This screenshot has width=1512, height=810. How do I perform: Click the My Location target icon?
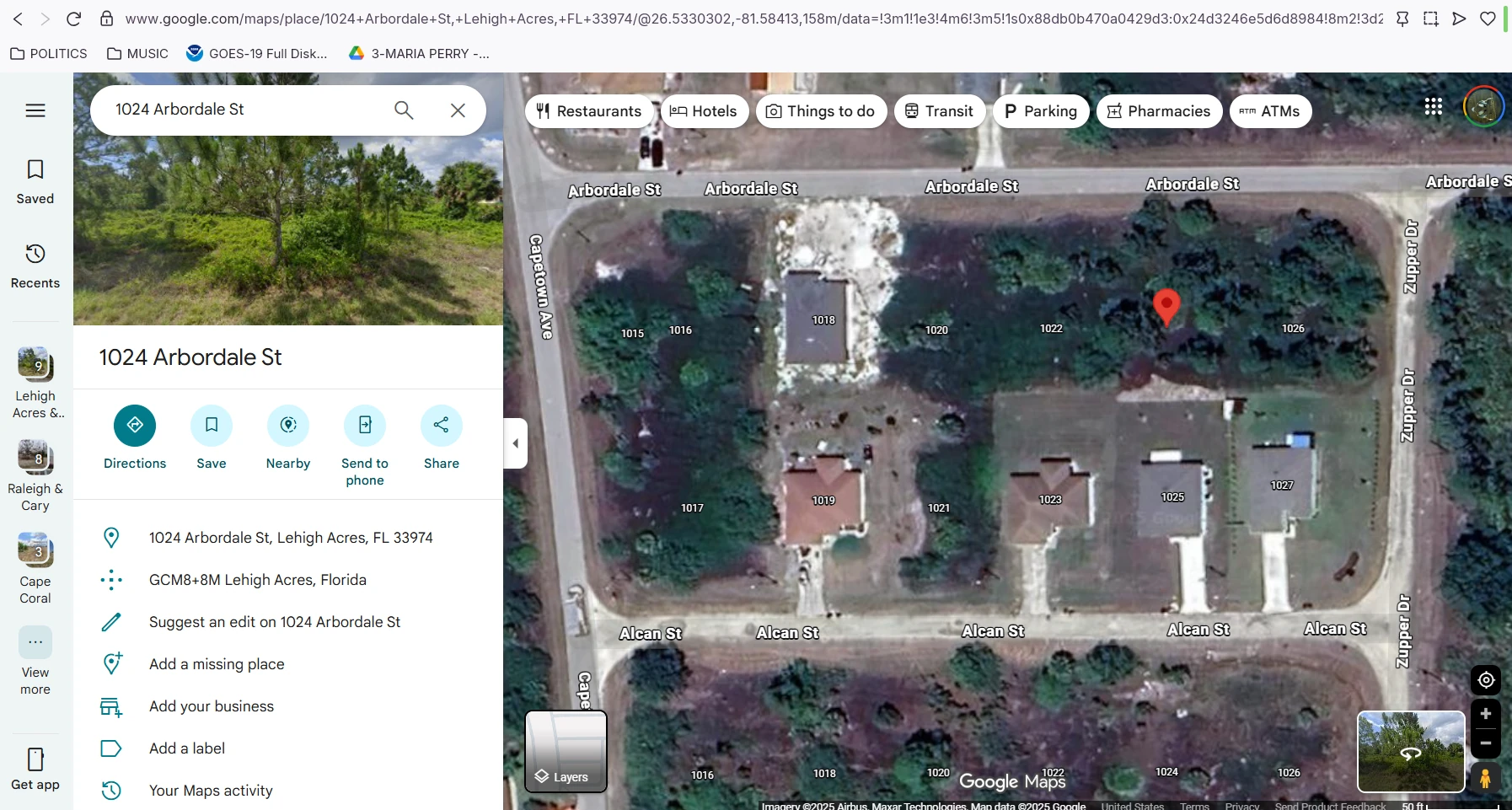coord(1486,679)
